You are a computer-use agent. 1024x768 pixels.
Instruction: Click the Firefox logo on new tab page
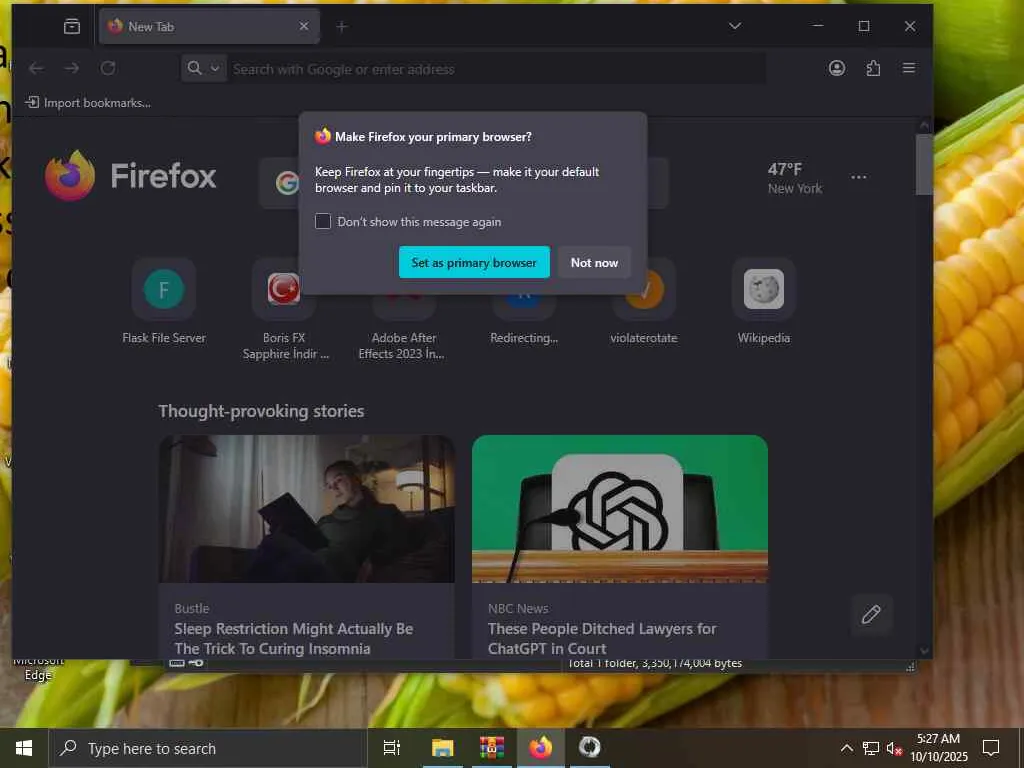point(131,176)
